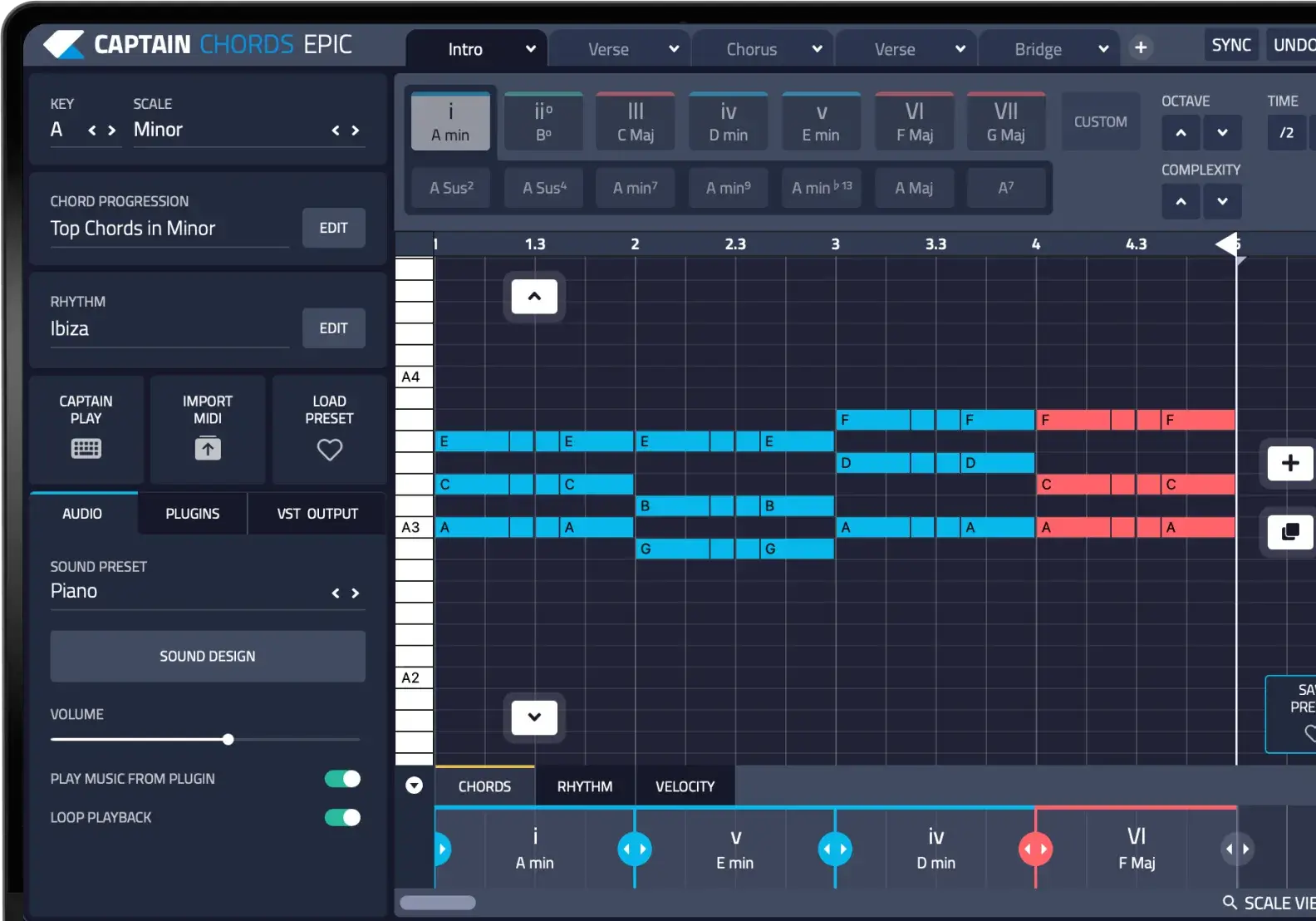The width and height of the screenshot is (1316, 921).
Task: Choose the A min7 chord variation
Action: click(x=636, y=188)
